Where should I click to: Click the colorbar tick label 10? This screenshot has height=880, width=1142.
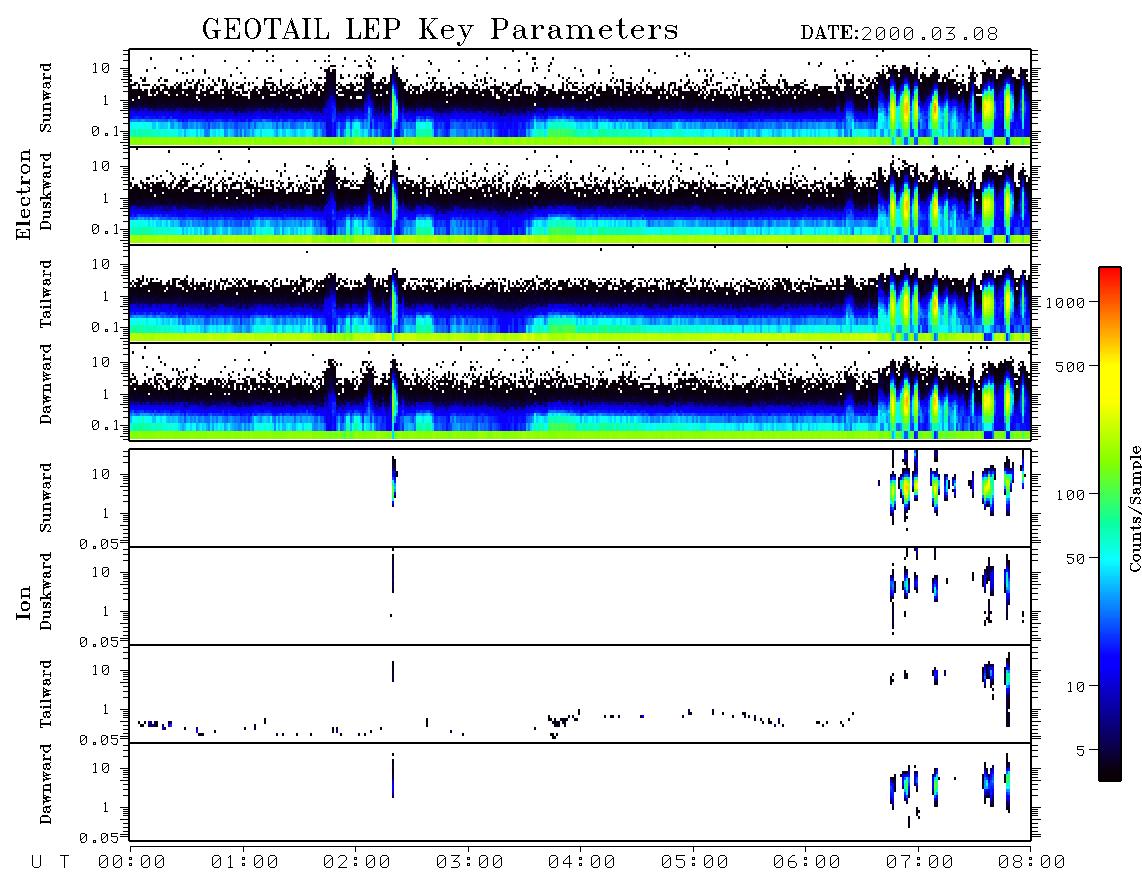[1075, 686]
